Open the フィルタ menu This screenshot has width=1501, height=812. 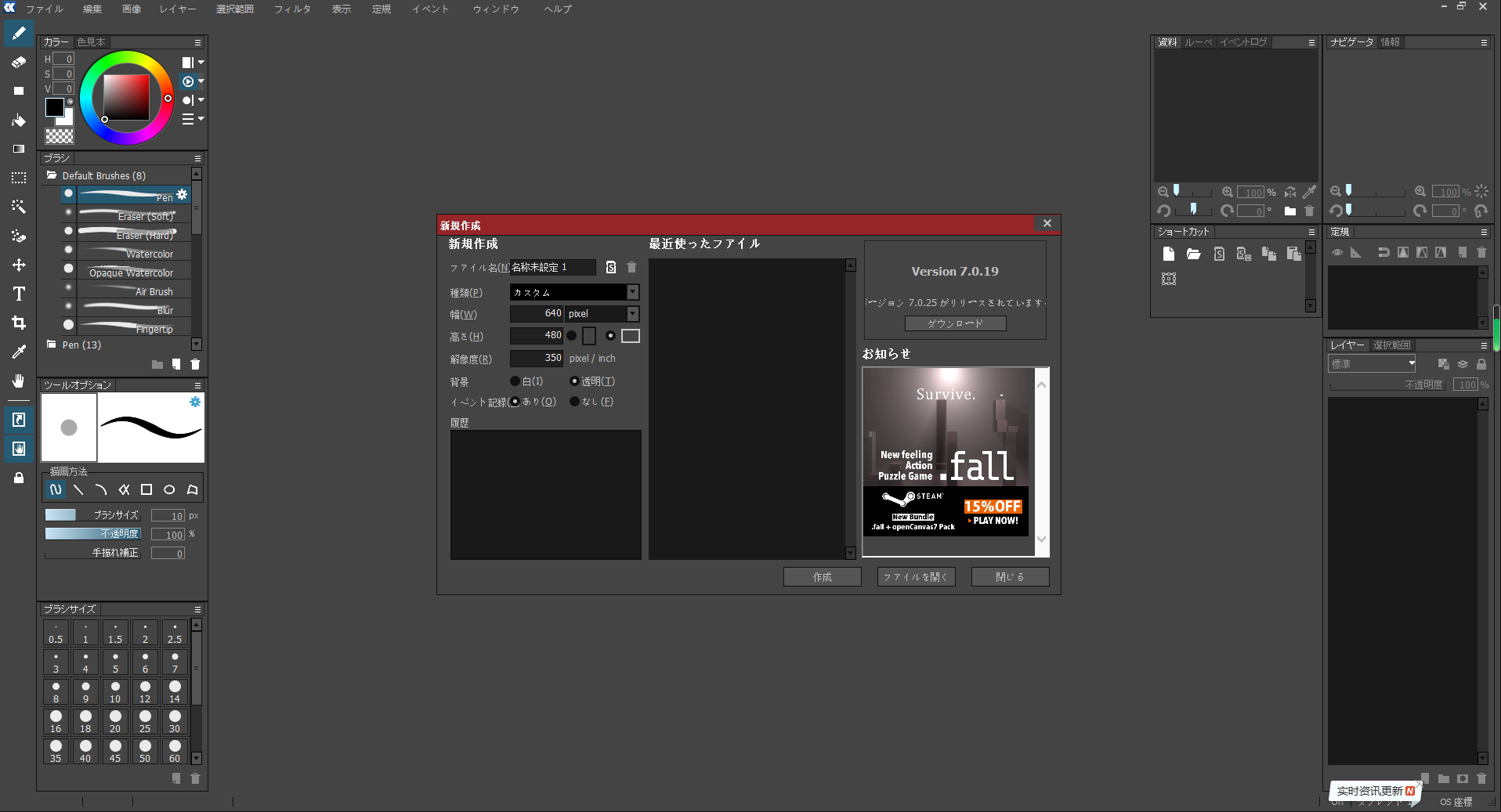click(x=292, y=9)
